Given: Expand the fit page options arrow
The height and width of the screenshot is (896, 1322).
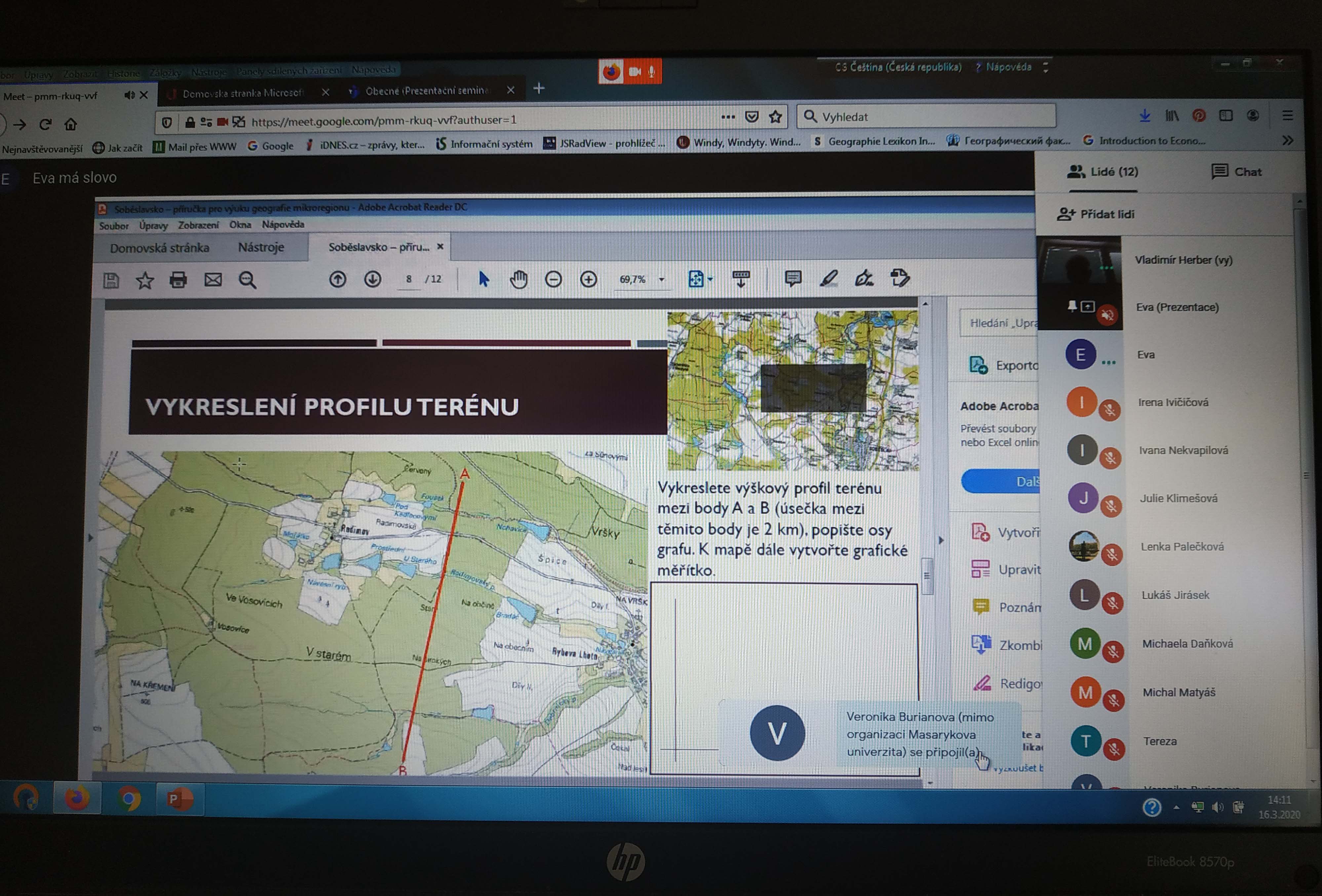Looking at the screenshot, I should (711, 279).
